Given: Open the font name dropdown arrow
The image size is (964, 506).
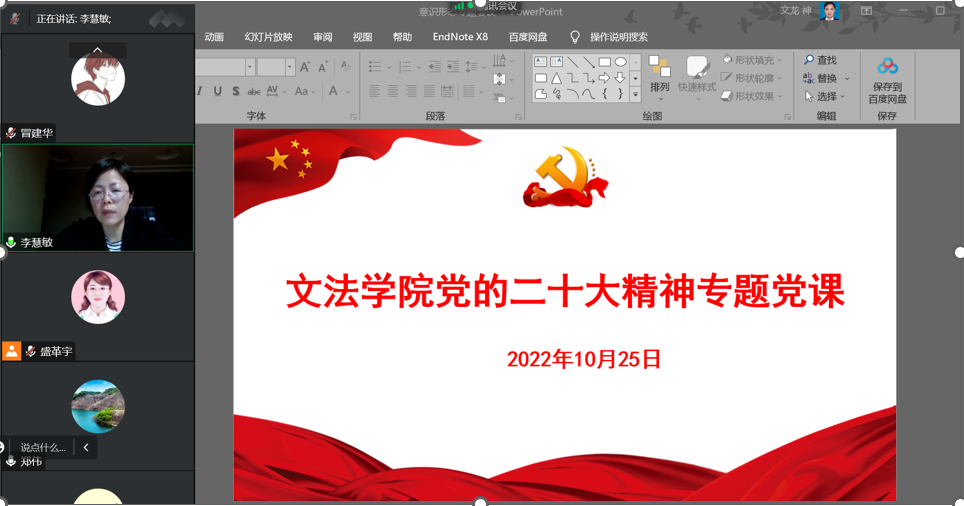Looking at the screenshot, I should click(249, 67).
